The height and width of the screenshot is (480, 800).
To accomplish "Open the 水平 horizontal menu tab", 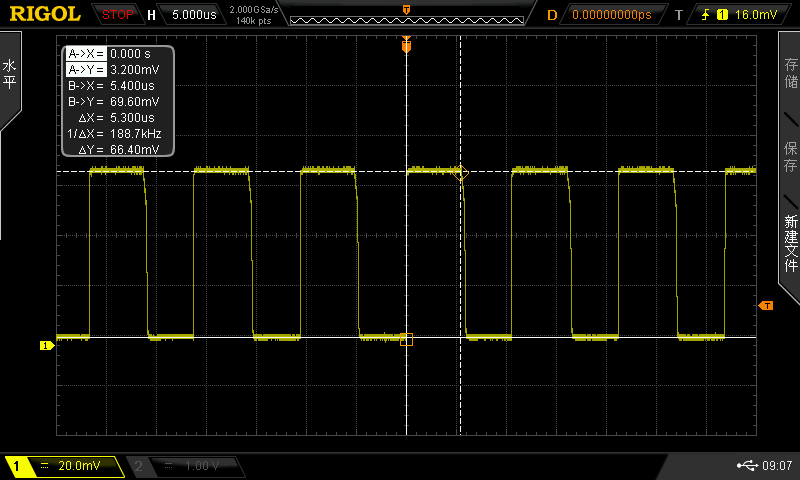I will point(10,74).
